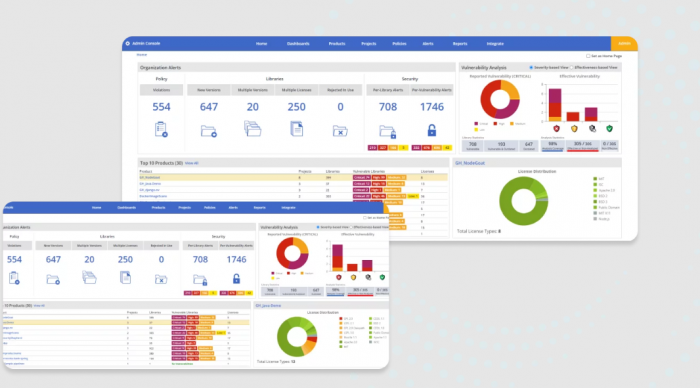Open the GH_NodeGoat panel title link
Screen dimensions: 700x388
tap(470, 163)
